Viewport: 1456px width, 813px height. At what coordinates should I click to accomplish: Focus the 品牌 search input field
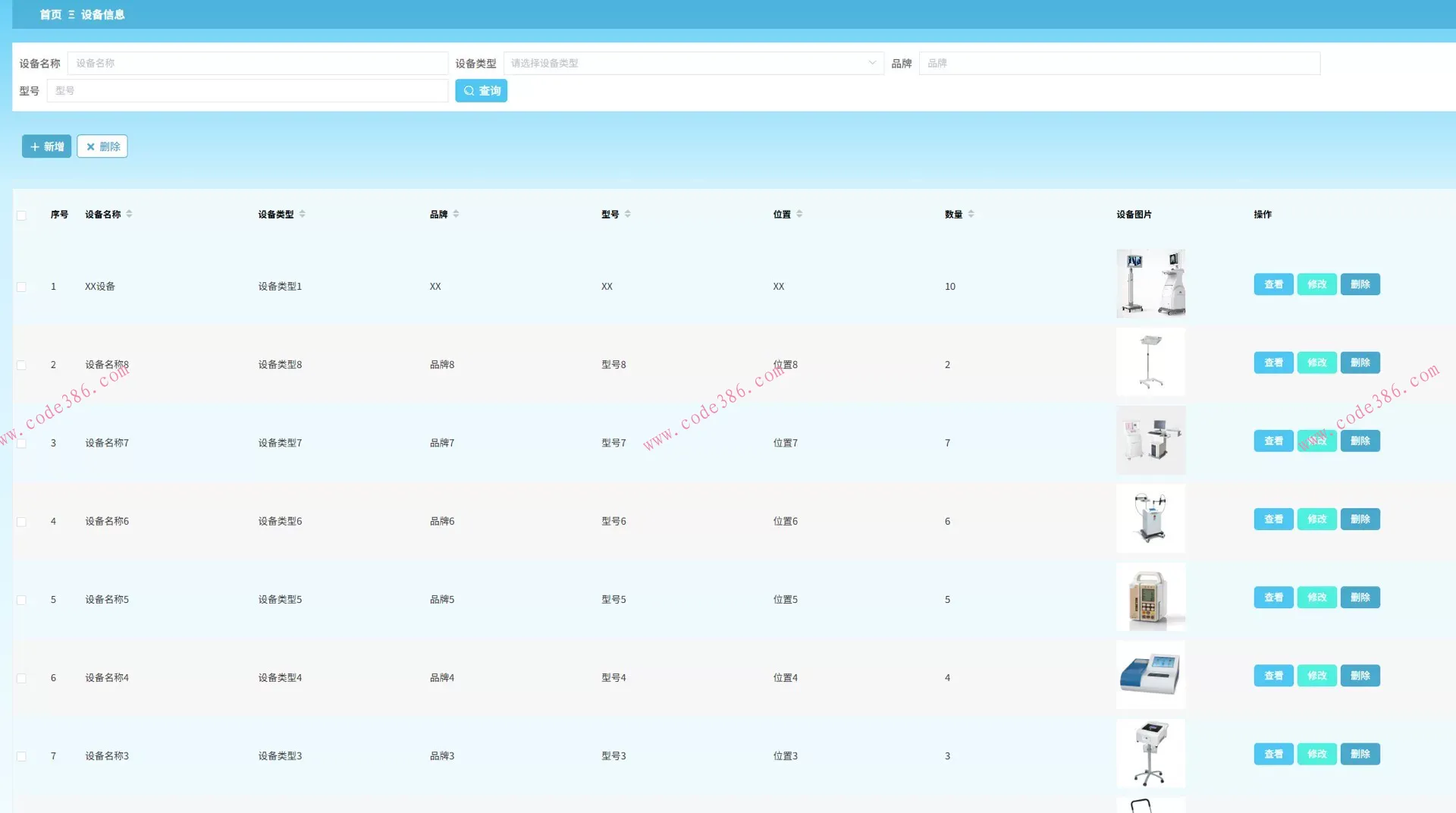1119,63
